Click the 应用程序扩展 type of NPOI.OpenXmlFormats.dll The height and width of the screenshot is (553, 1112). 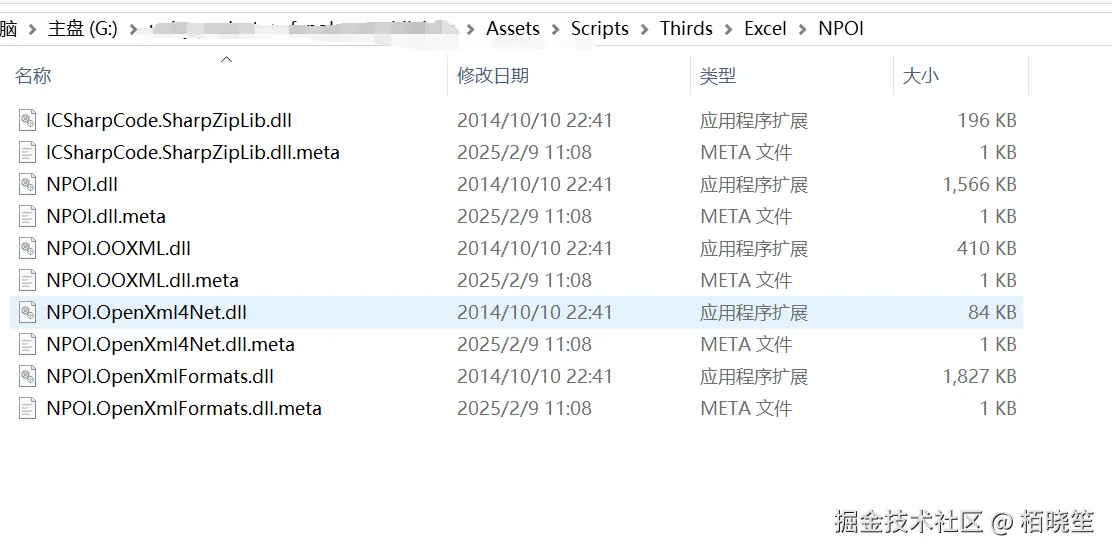(754, 376)
